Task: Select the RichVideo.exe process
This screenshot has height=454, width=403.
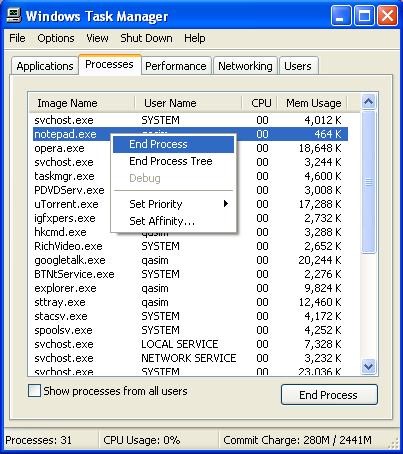Action: pos(190,246)
